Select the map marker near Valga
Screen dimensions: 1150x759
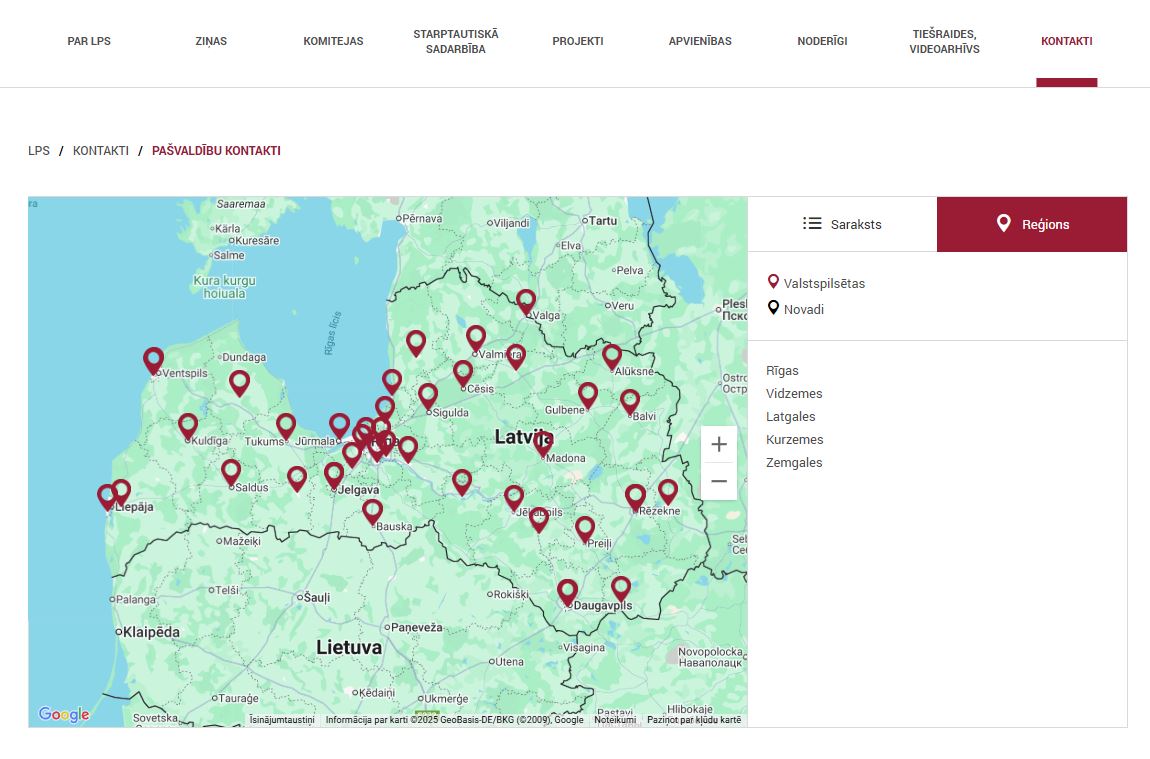coord(526,301)
